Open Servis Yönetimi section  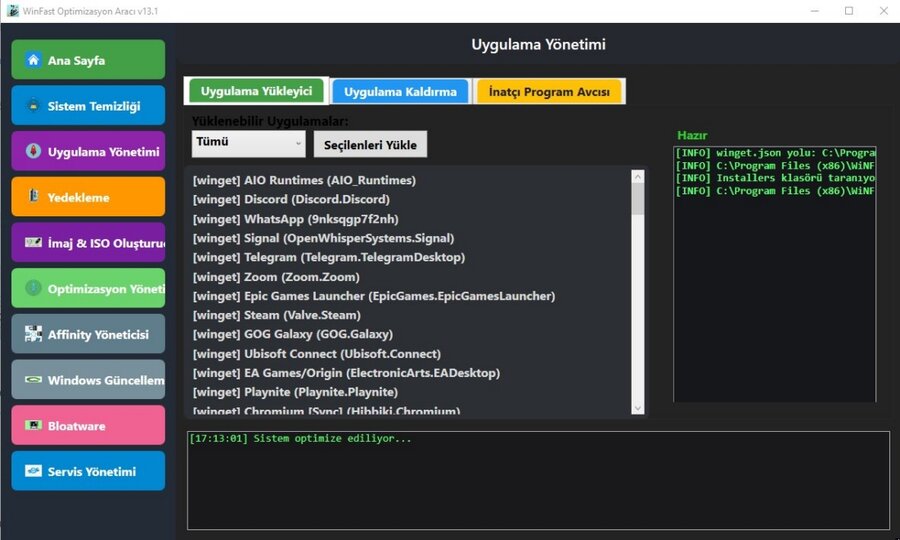tap(88, 471)
